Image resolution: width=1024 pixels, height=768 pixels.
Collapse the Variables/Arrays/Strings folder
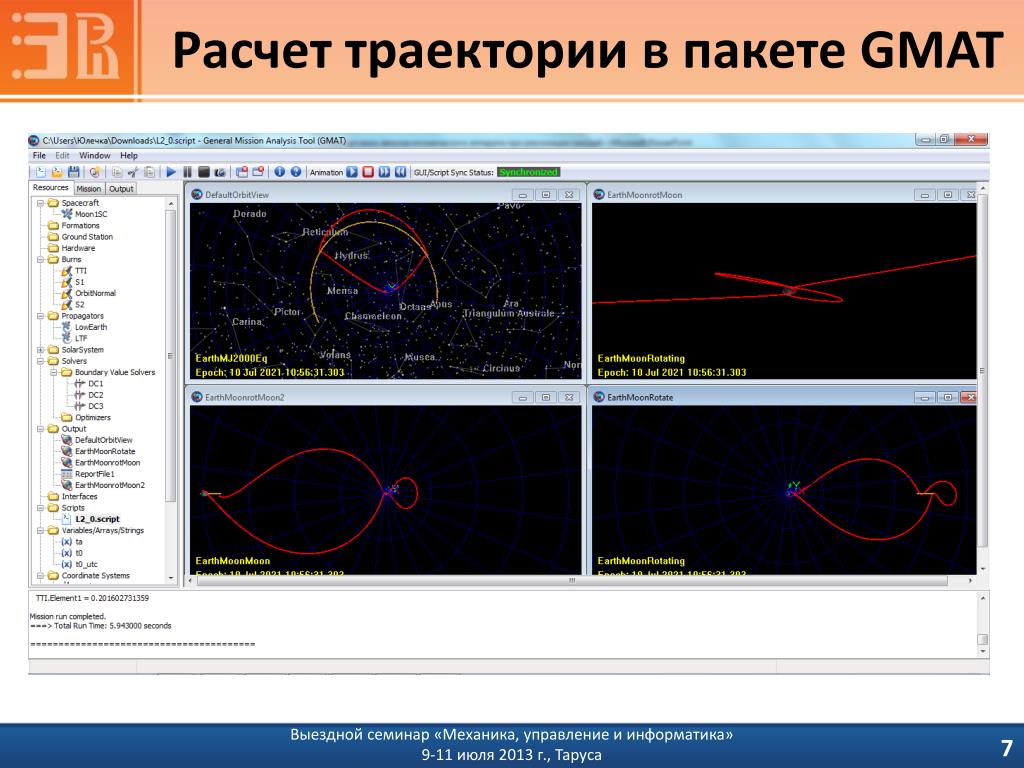40,531
